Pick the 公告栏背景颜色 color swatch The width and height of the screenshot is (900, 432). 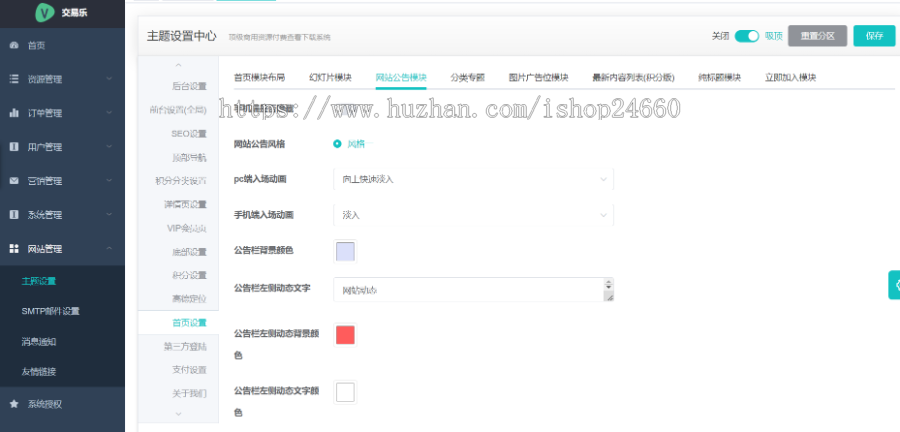(x=345, y=251)
